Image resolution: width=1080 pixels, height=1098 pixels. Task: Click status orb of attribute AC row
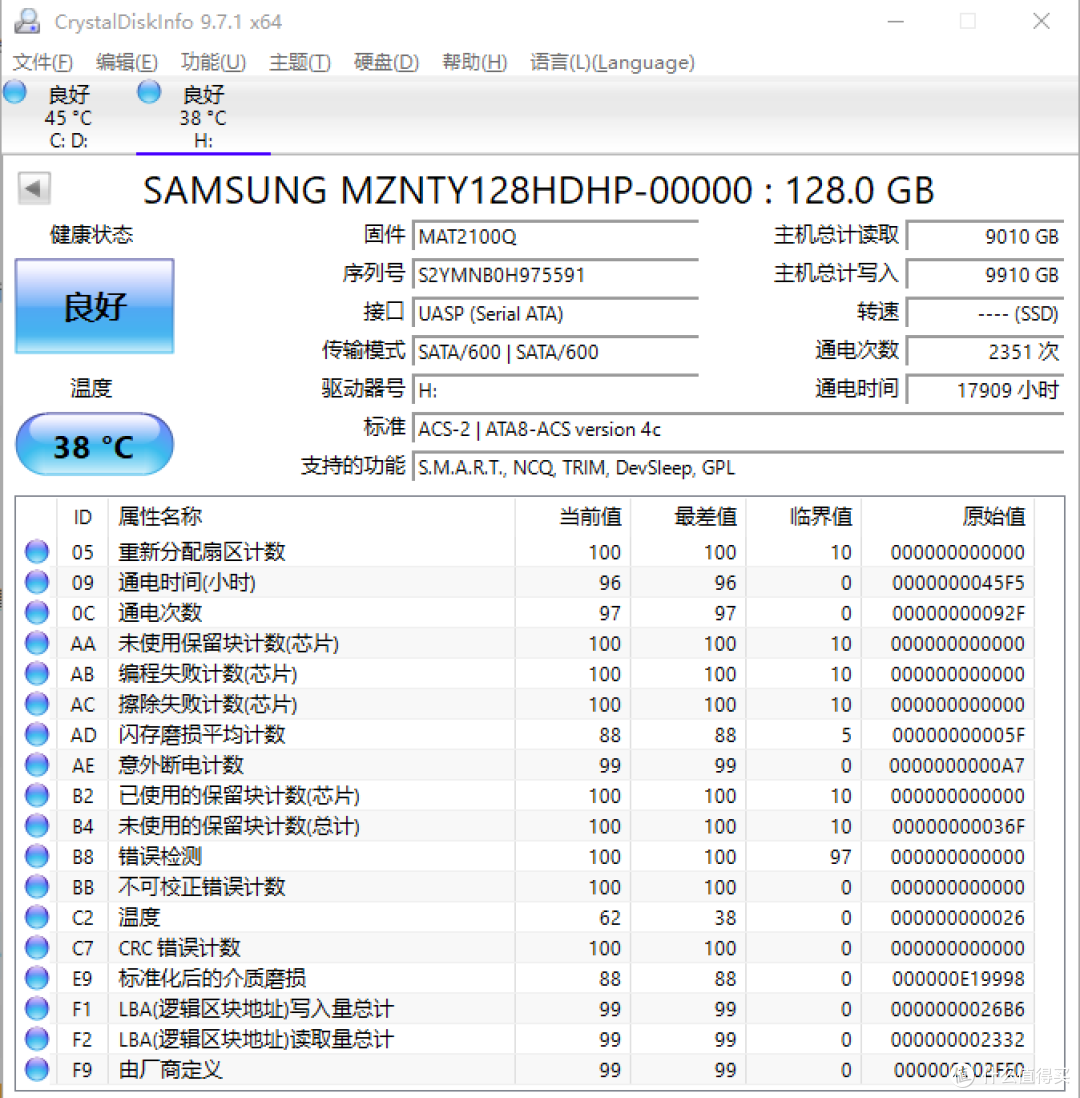point(37,704)
